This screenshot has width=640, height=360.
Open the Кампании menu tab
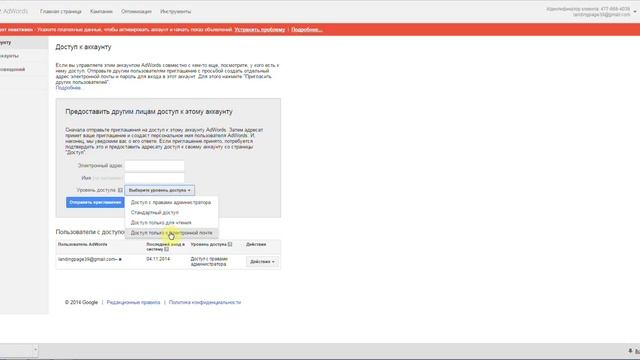pyautogui.click(x=101, y=11)
